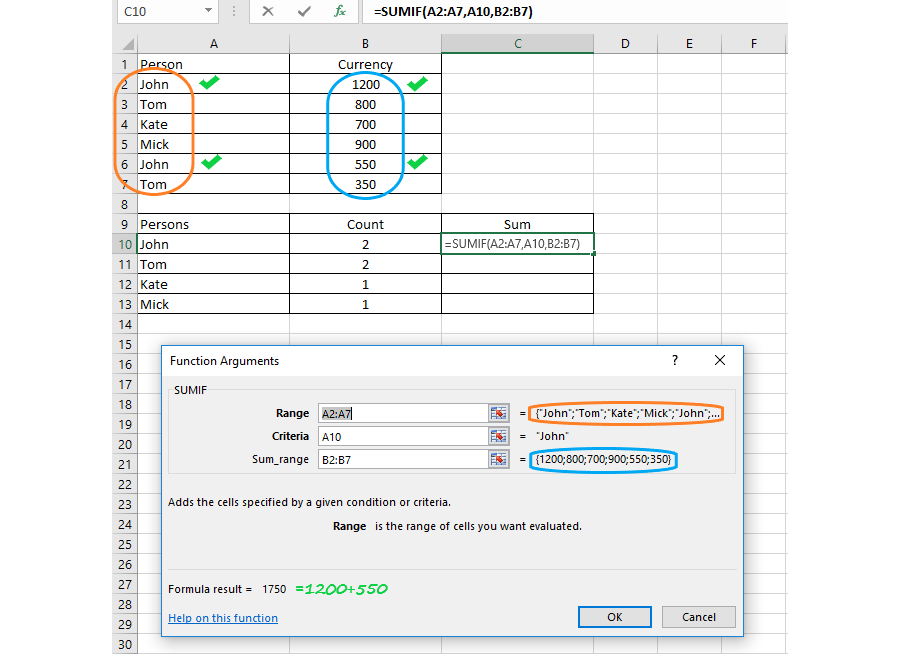Collapse dialog using the Range field selector icon
900x654 pixels.
tap(498, 413)
